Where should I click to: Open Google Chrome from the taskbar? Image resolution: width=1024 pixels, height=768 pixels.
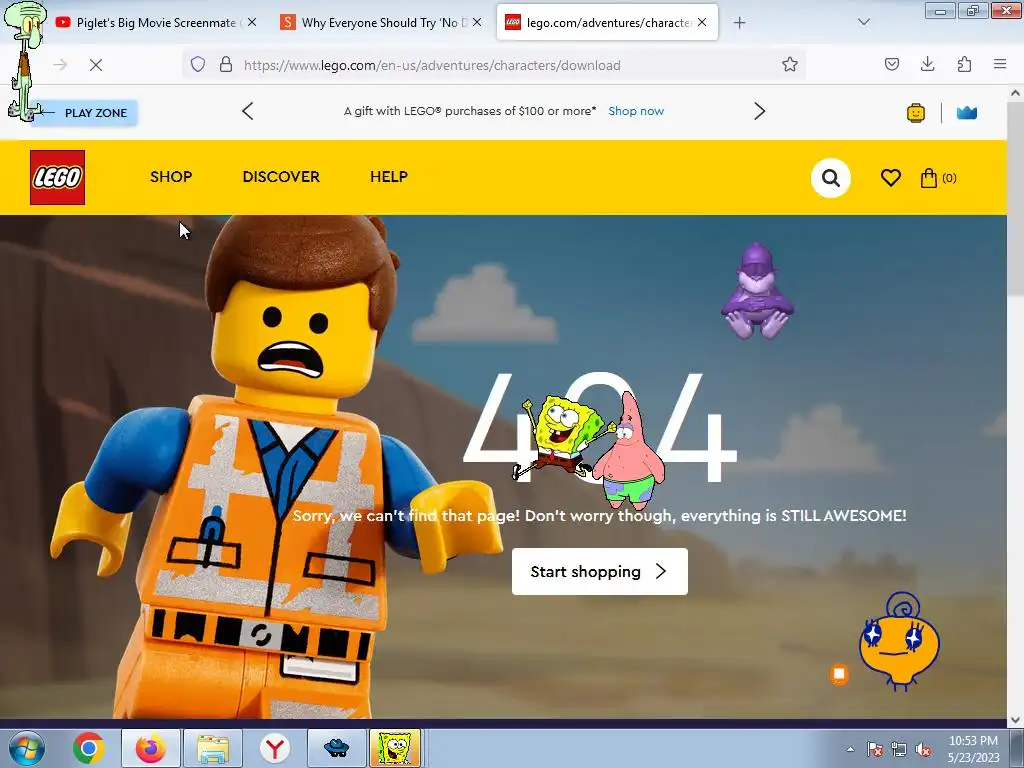point(89,748)
